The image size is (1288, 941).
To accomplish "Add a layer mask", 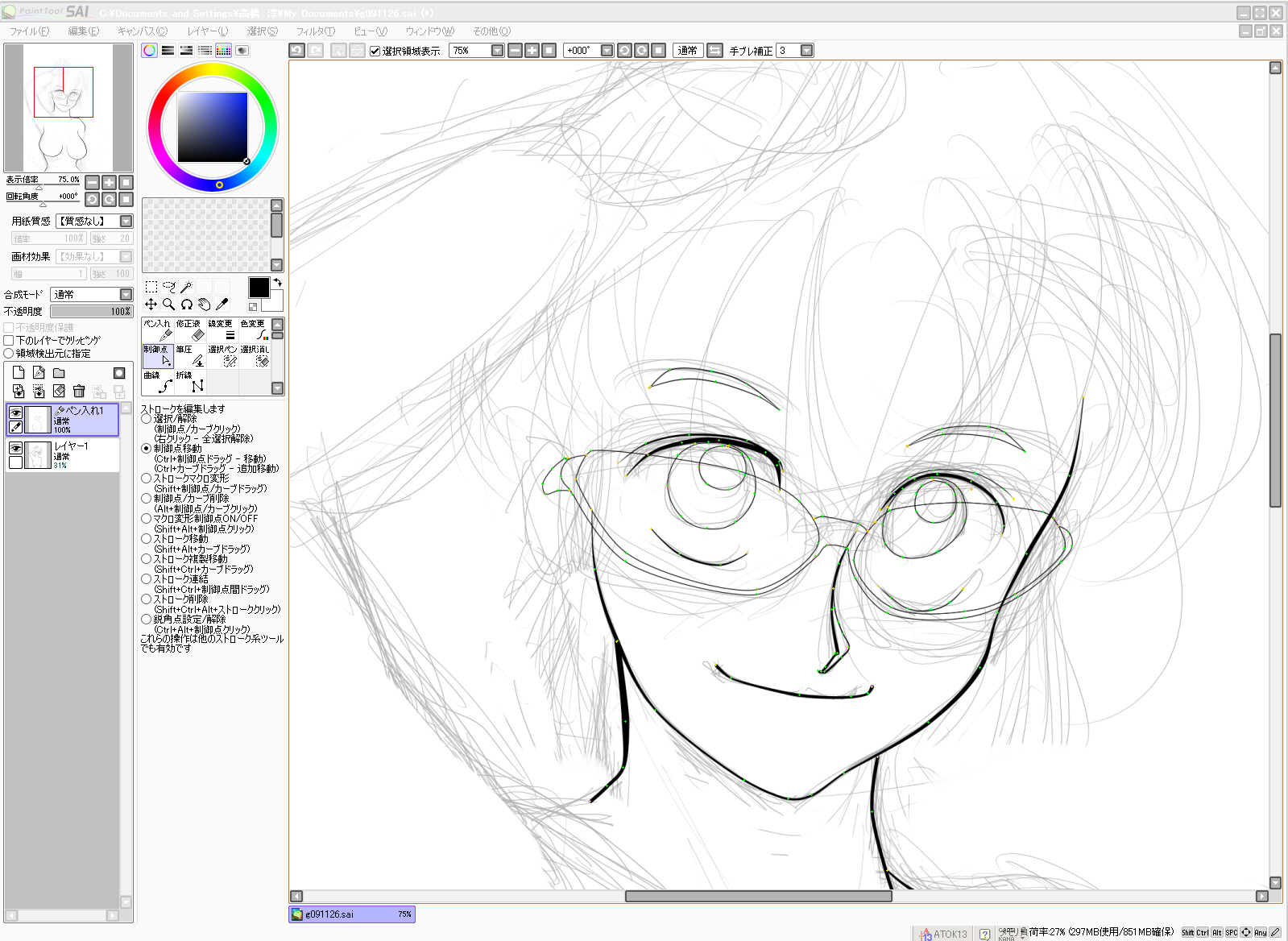I will click(119, 372).
